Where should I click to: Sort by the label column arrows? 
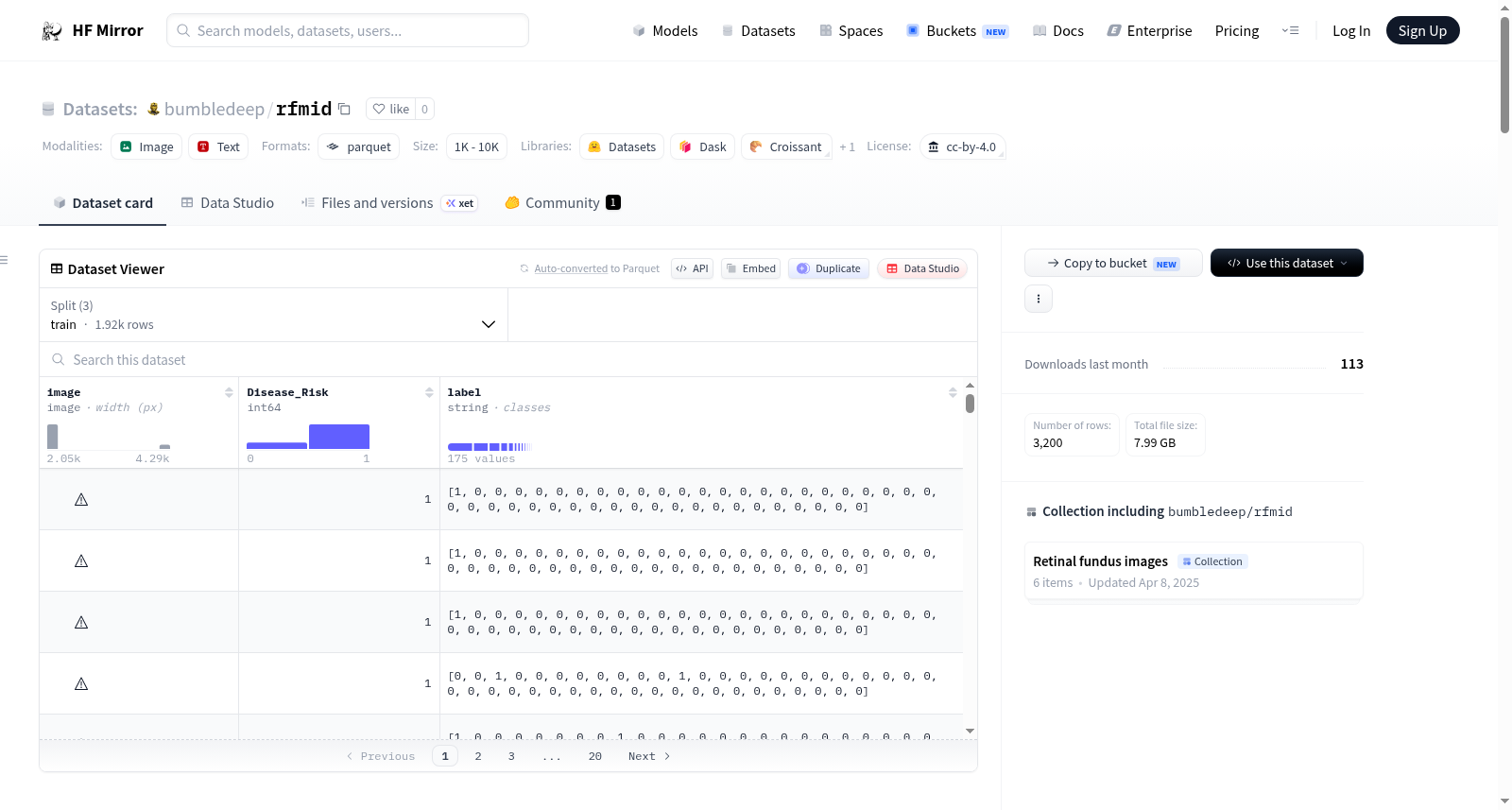tap(953, 392)
